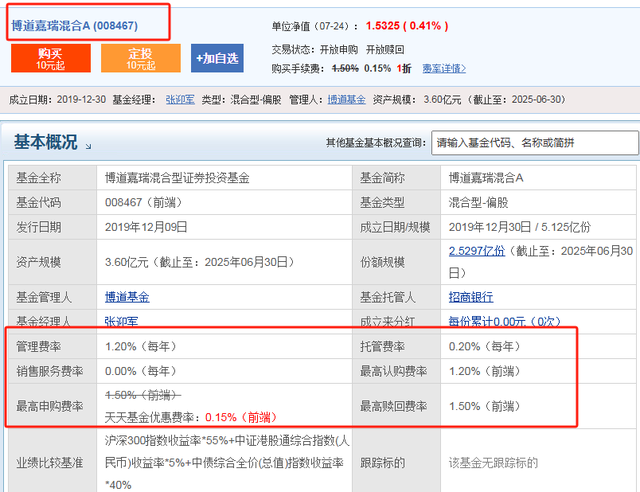Select the 1.20%（每年）management fee cell
Image resolution: width=640 pixels, height=492 pixels.
224,346
